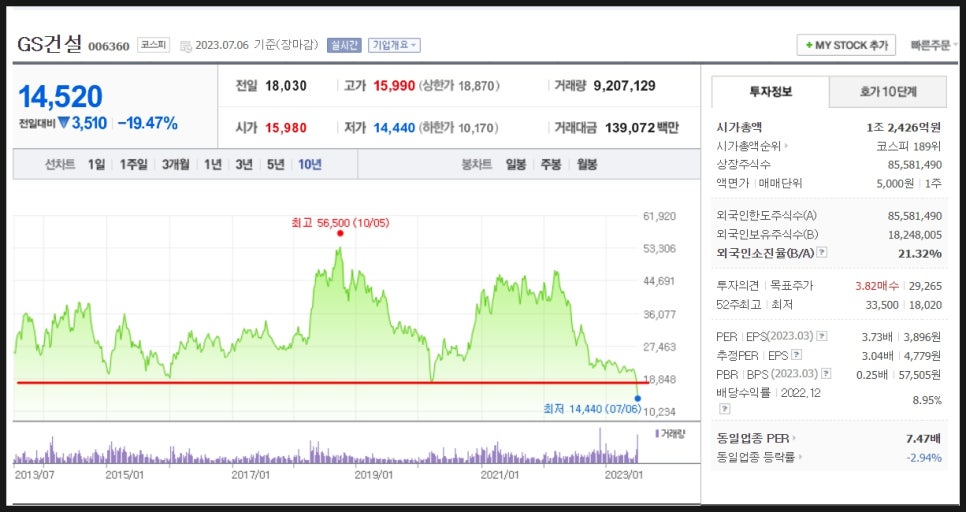Image resolution: width=966 pixels, height=512 pixels.
Task: Click the stock code 006360
Action: point(108,46)
